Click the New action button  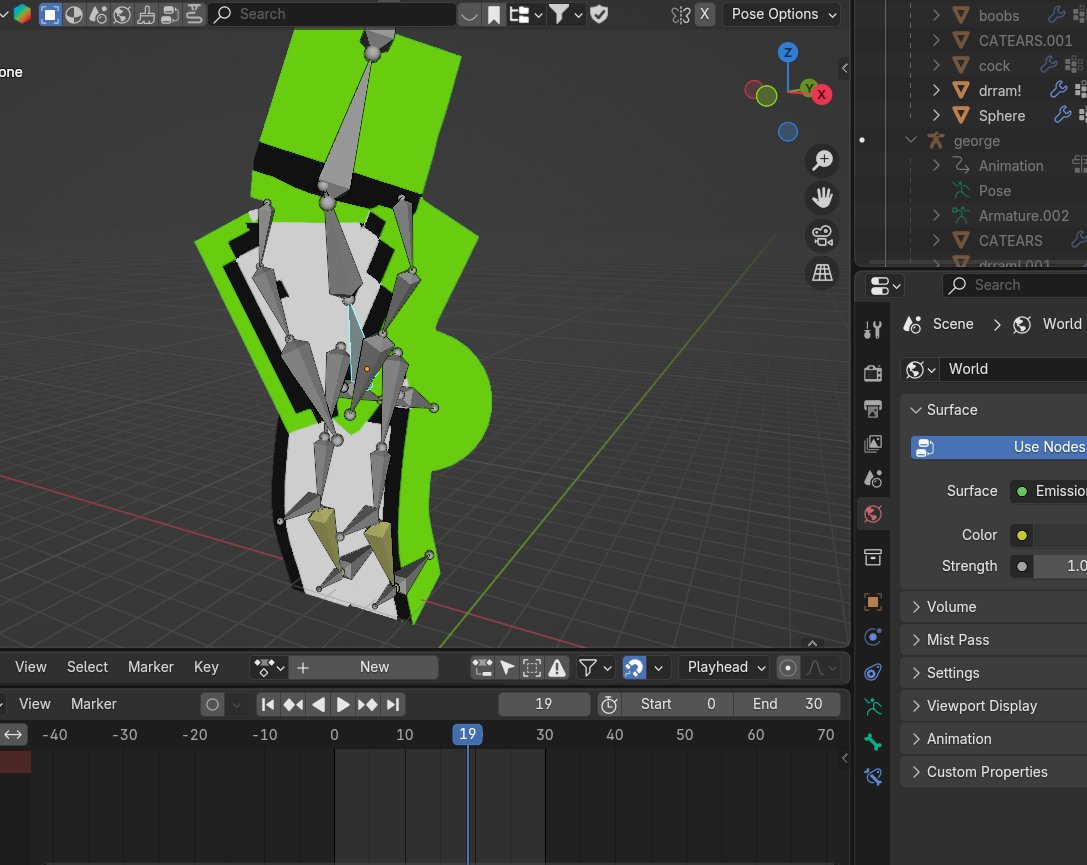(374, 667)
